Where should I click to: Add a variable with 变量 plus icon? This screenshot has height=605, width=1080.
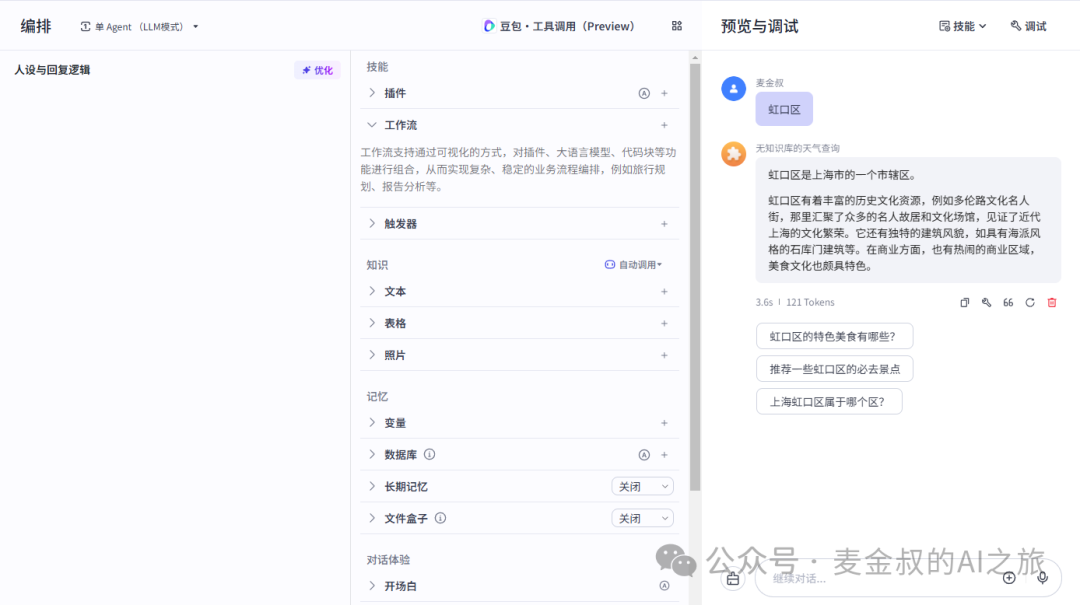coord(664,423)
